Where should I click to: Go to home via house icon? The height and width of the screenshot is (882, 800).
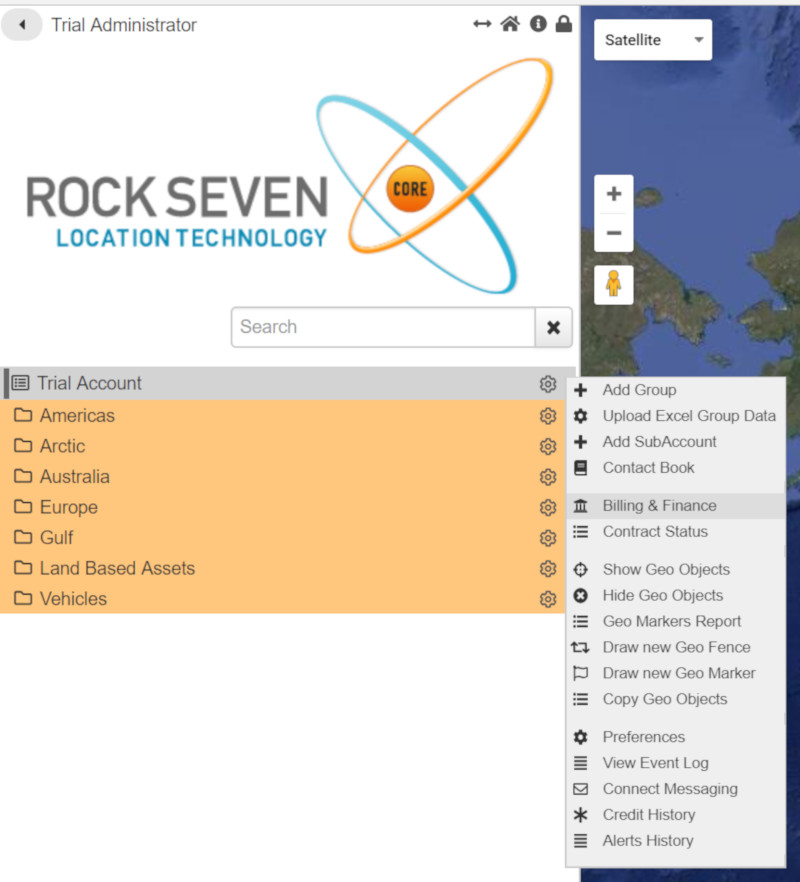pyautogui.click(x=510, y=24)
